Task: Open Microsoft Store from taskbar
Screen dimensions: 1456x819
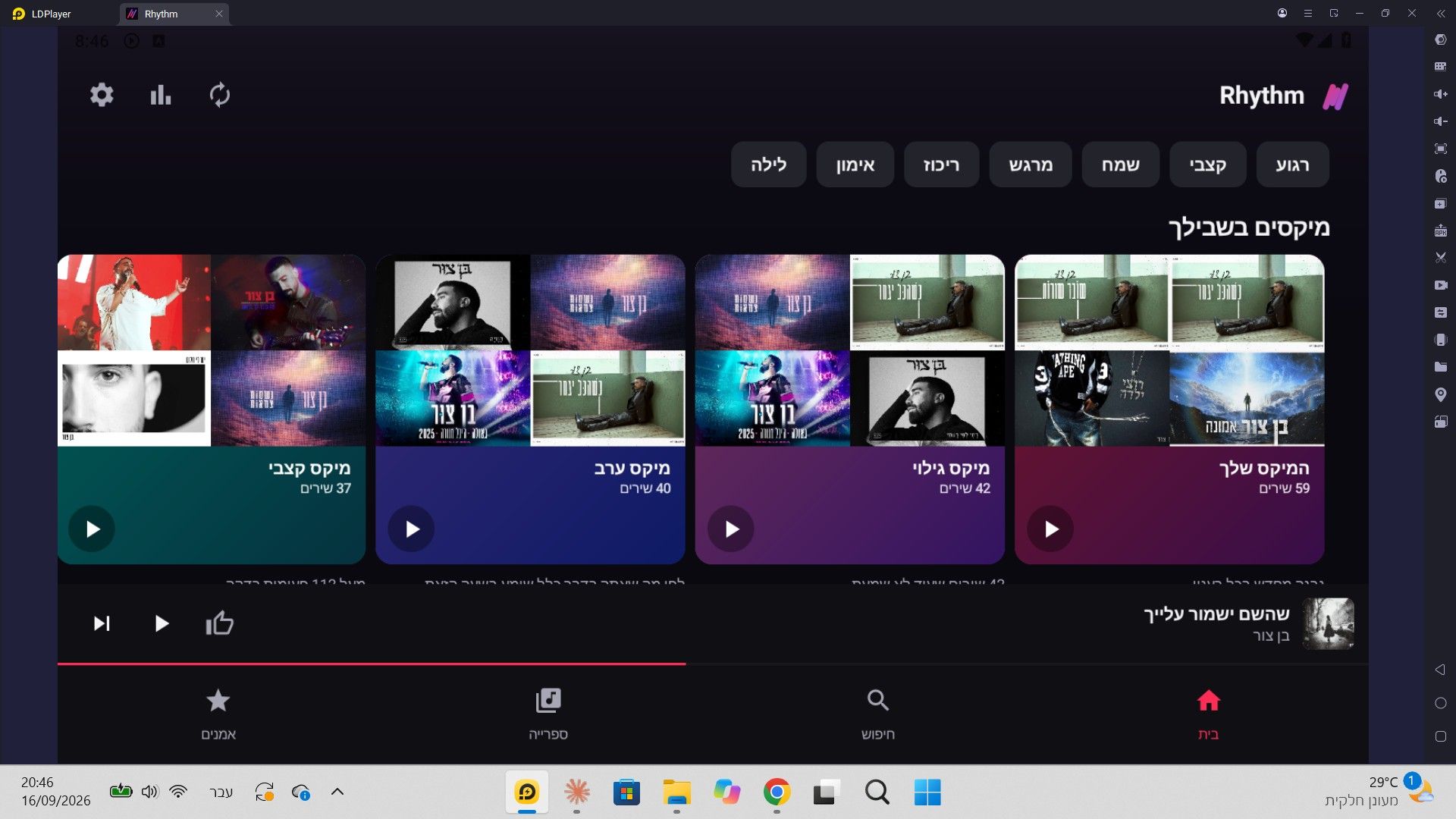Action: click(626, 792)
